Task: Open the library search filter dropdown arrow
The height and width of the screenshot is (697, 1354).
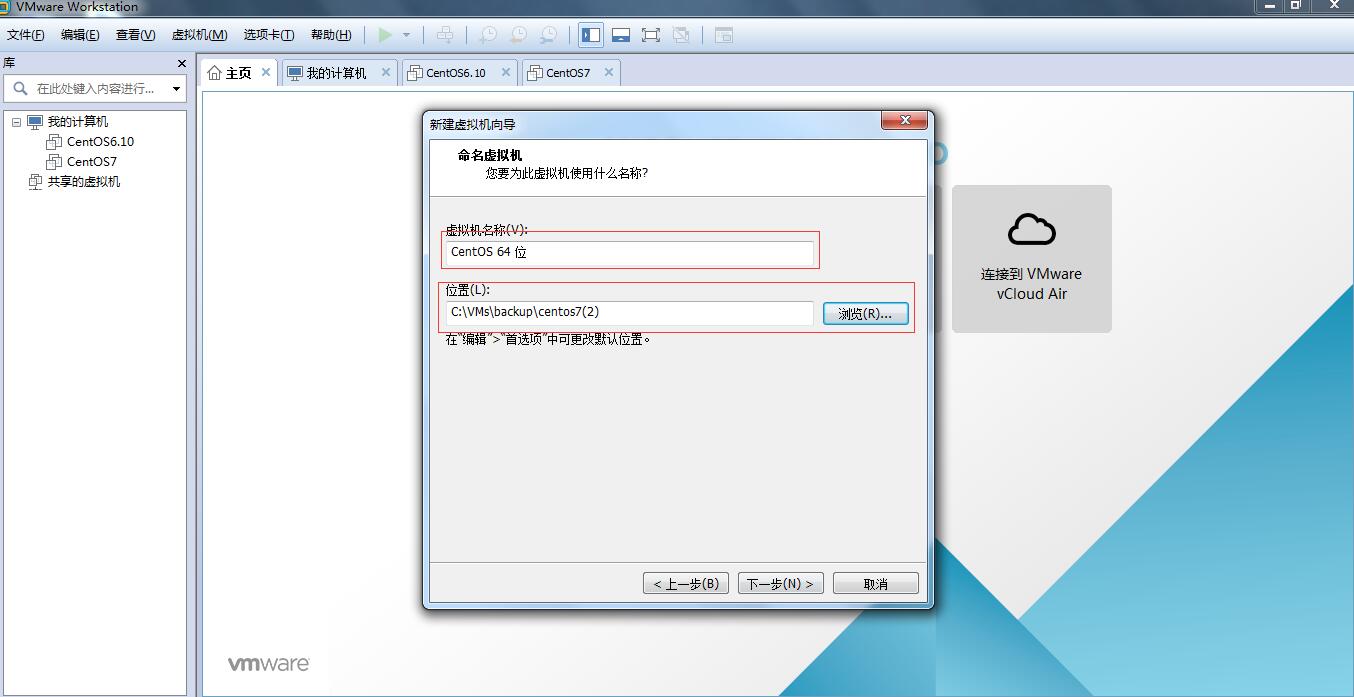Action: coord(177,89)
